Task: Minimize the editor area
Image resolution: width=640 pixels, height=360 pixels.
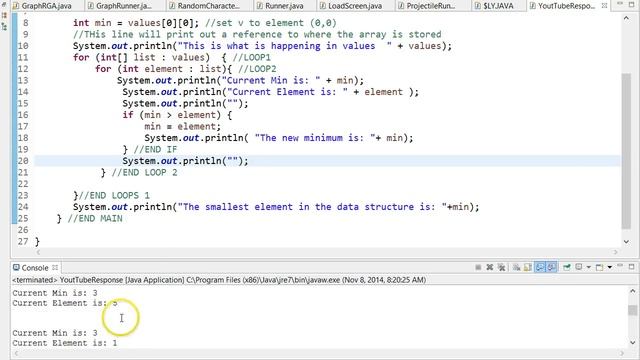Action: click(x=620, y=4)
